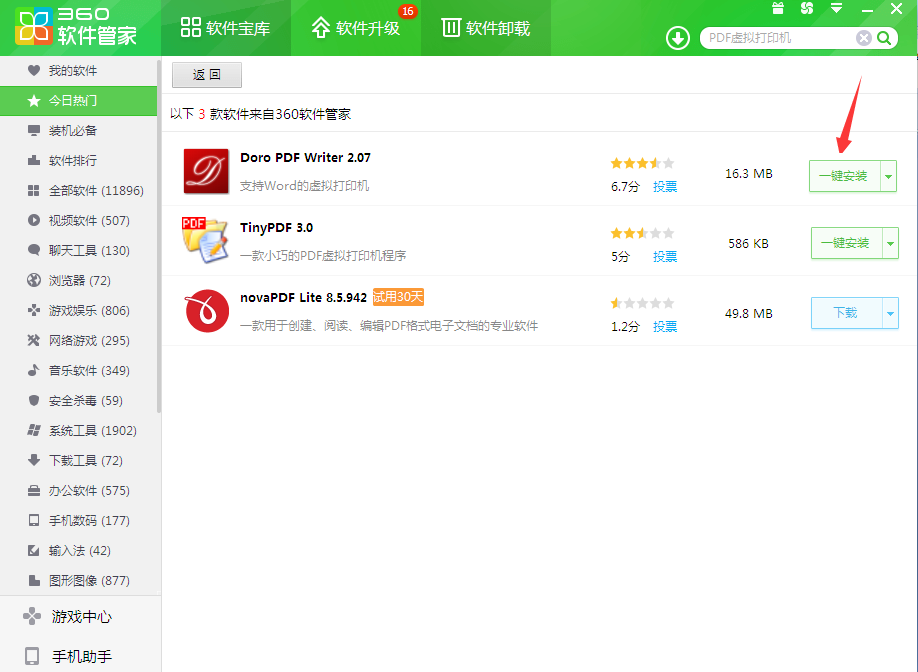The width and height of the screenshot is (918, 672).
Task: Click the novaPDF Lite app icon
Action: [x=207, y=311]
